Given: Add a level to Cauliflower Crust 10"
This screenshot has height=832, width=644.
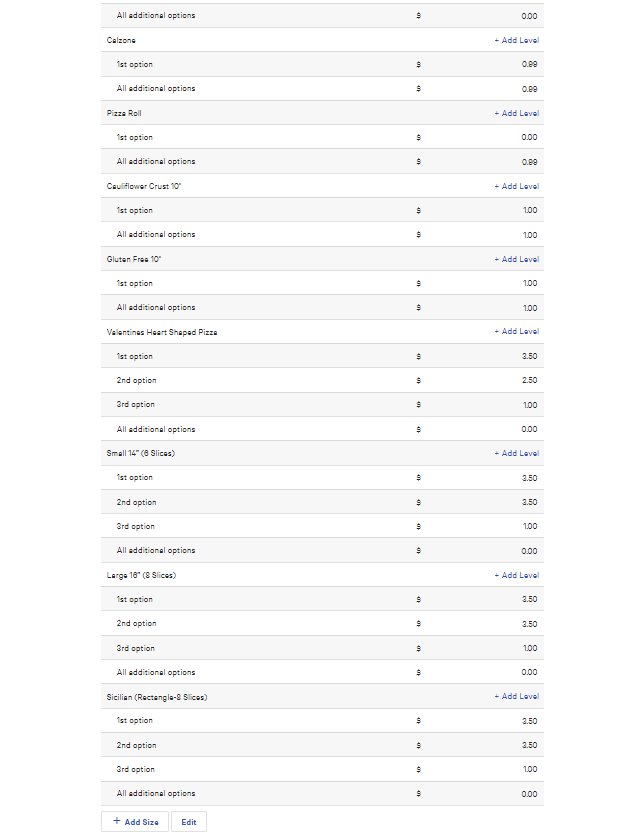Looking at the screenshot, I should pos(516,187).
